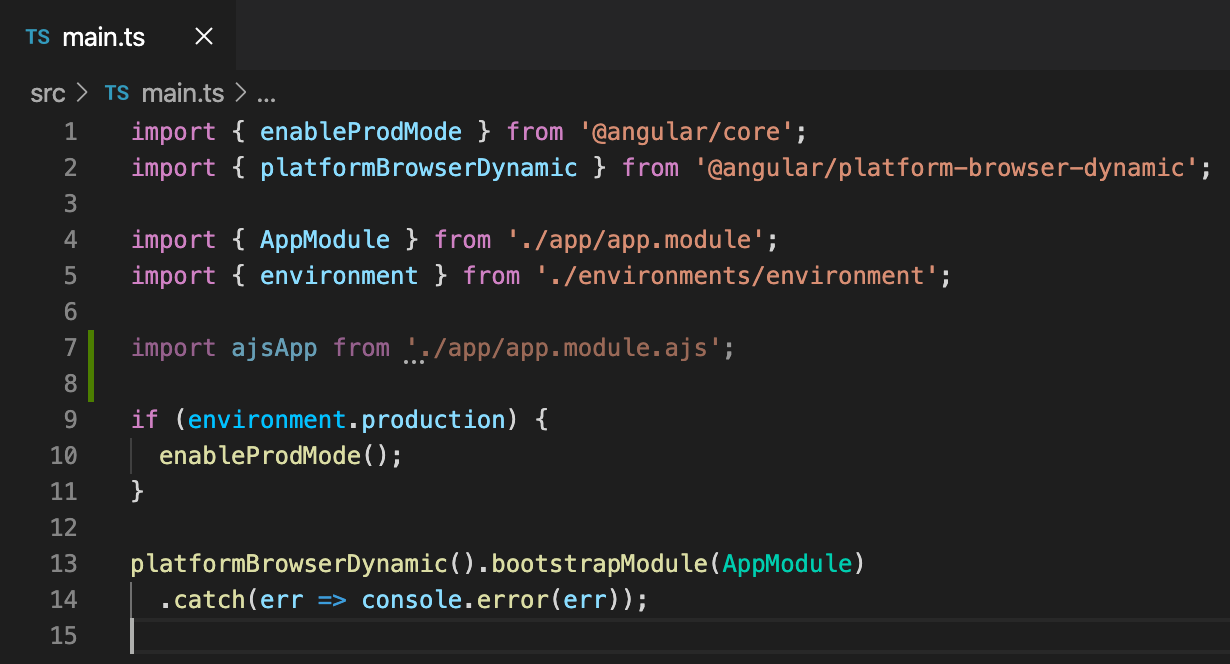Click line number 1 in the gutter
Screen dimensions: 1230x664
(70, 132)
